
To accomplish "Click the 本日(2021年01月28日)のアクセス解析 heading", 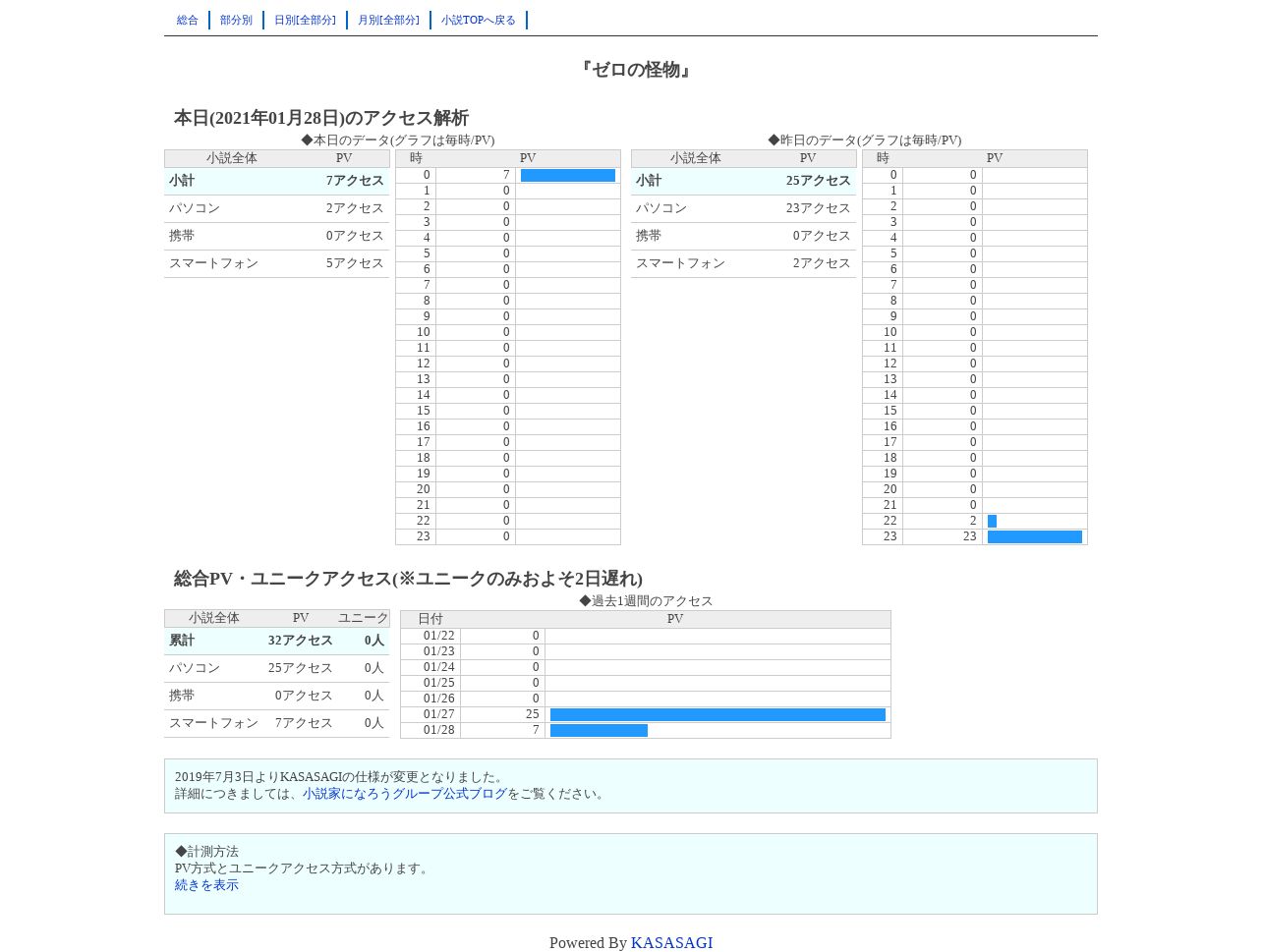I will click(x=321, y=118).
